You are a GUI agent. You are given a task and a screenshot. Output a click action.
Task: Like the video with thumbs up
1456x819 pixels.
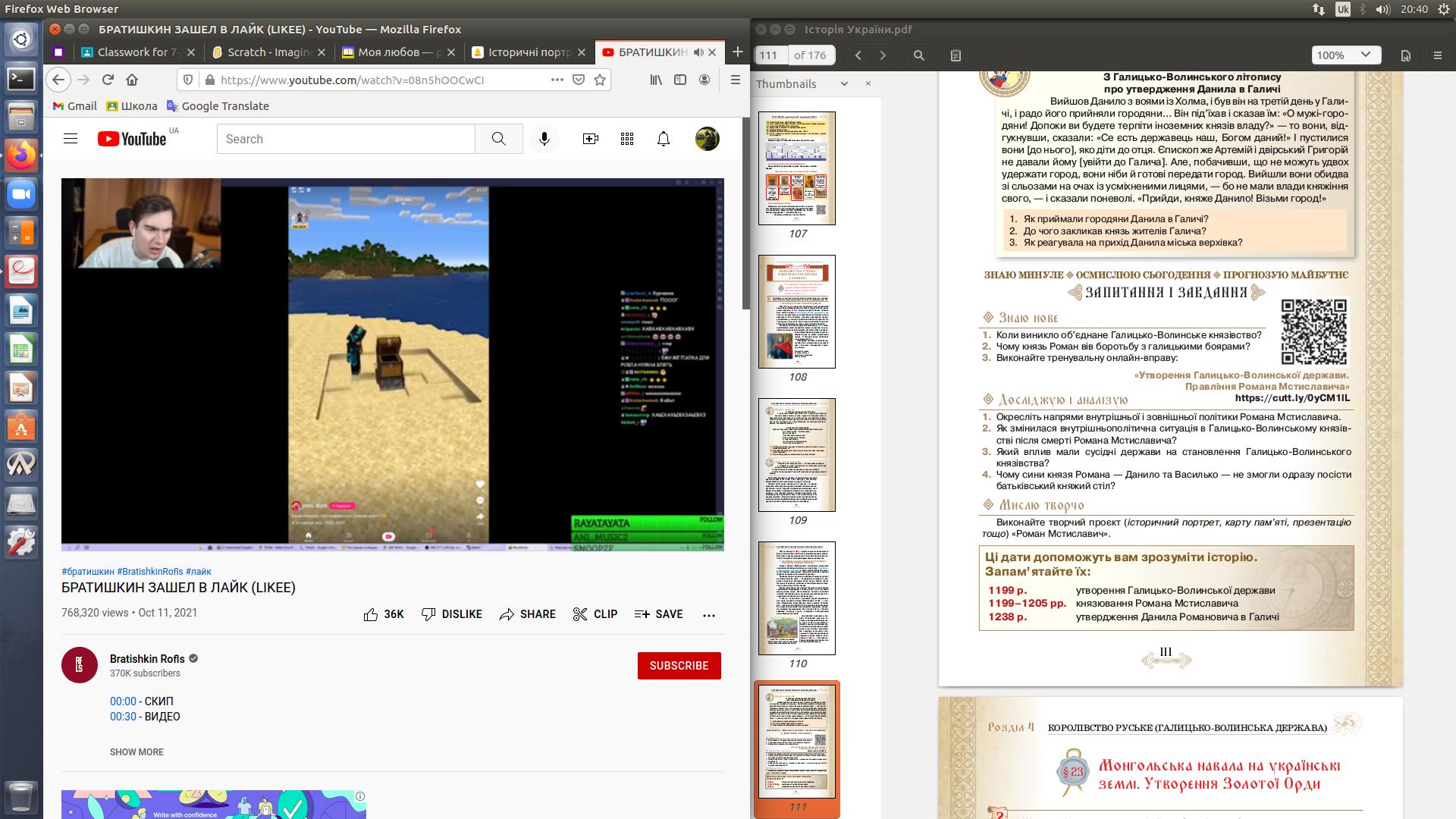point(371,614)
